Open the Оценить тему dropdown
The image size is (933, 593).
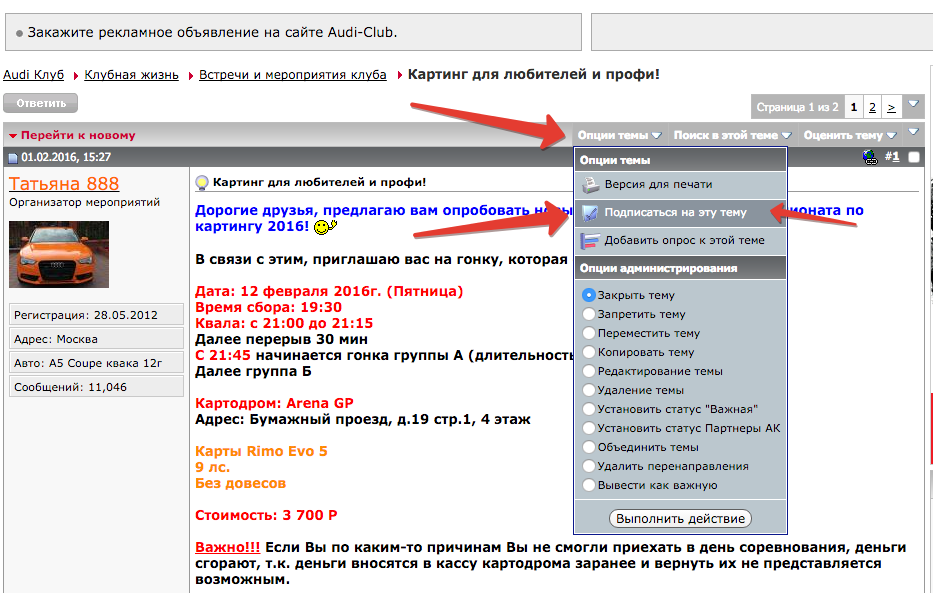tap(850, 136)
